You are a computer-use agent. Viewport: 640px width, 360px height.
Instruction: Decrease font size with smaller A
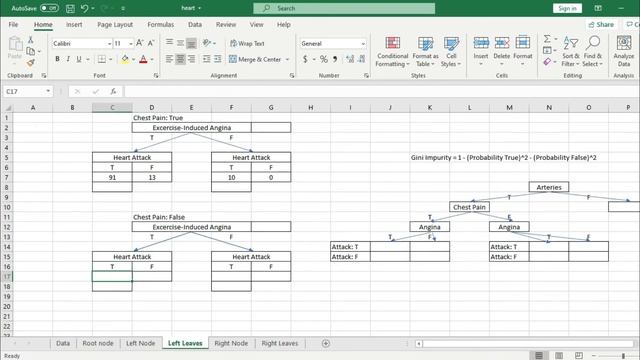pos(151,43)
